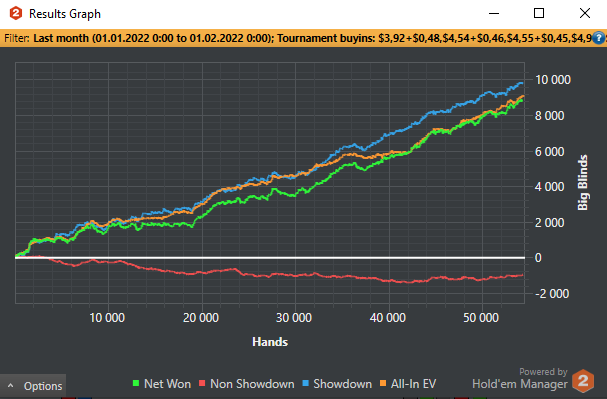Screen dimensions: 607x399
Task: Click the 20 000 hands x-axis value
Action: [x=201, y=318]
